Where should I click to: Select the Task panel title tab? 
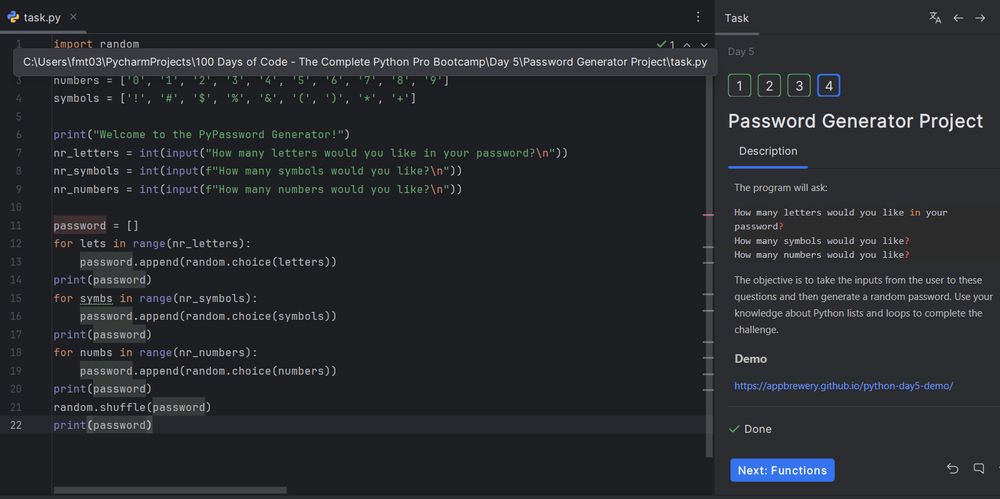pyautogui.click(x=737, y=18)
